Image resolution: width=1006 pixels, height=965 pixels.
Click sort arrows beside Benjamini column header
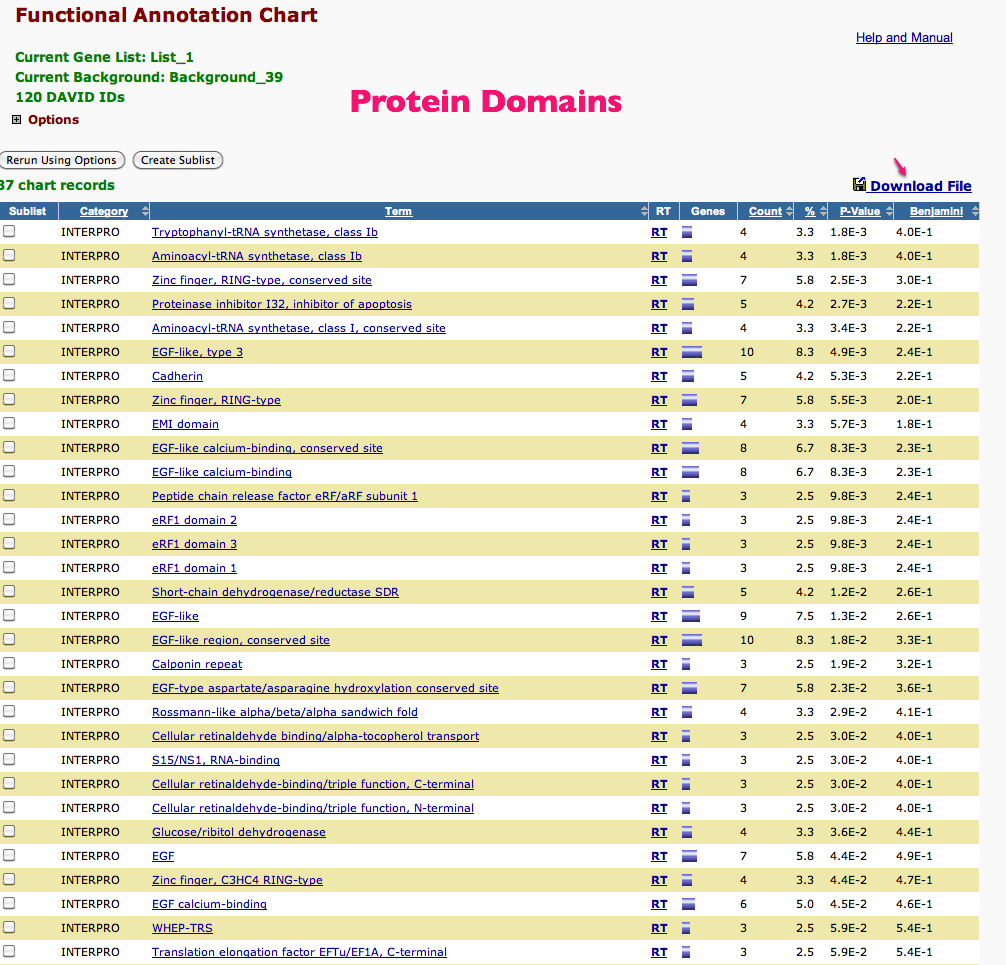[975, 211]
